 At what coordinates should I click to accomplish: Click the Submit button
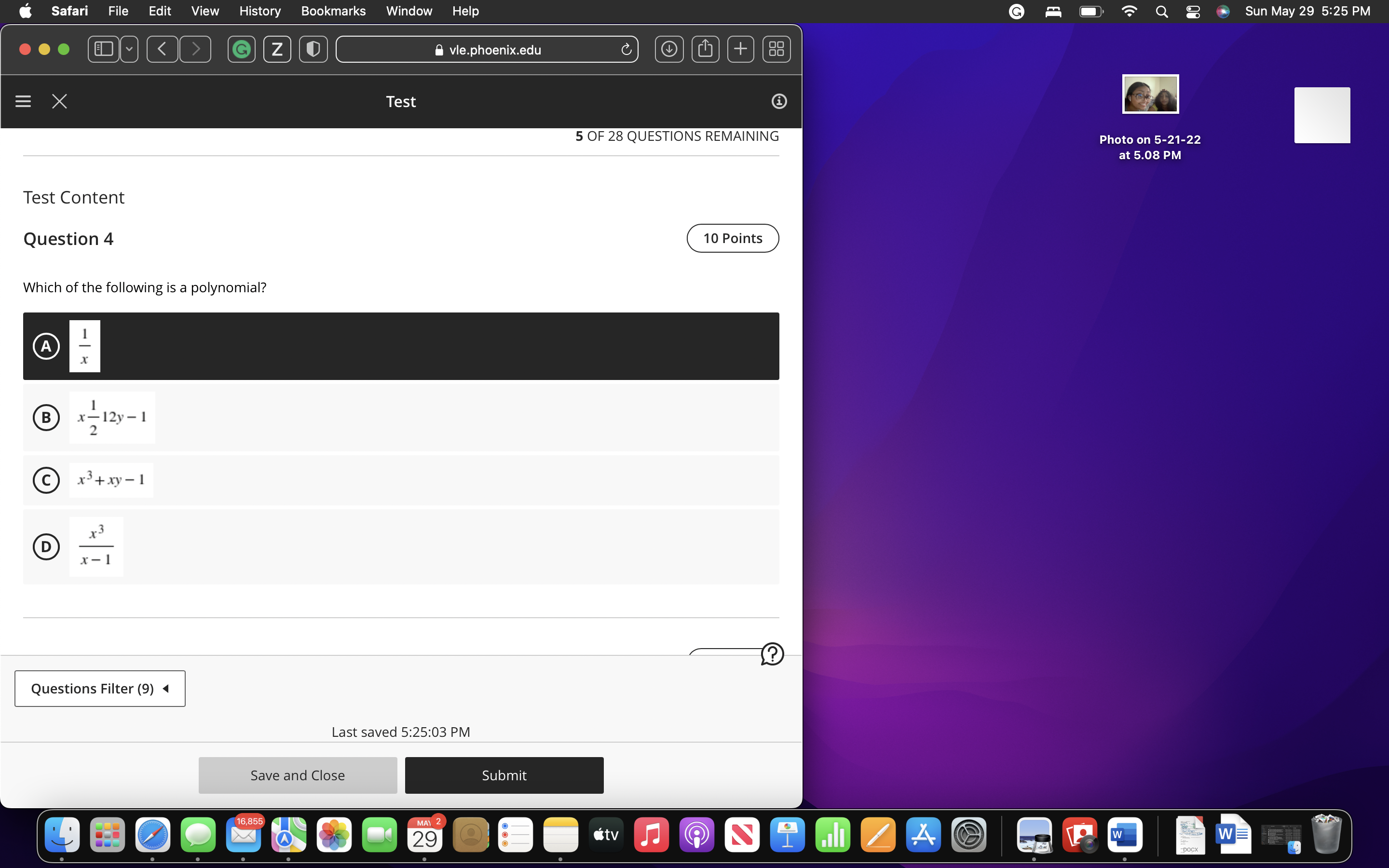click(x=504, y=774)
